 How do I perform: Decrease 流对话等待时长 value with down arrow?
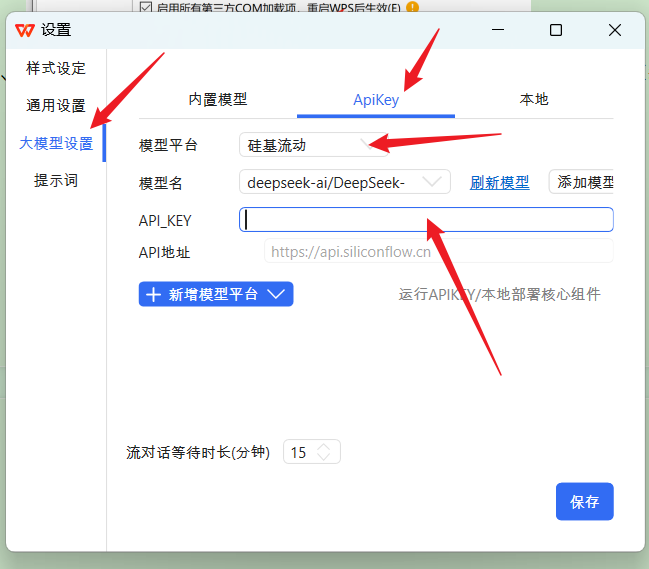[323, 456]
